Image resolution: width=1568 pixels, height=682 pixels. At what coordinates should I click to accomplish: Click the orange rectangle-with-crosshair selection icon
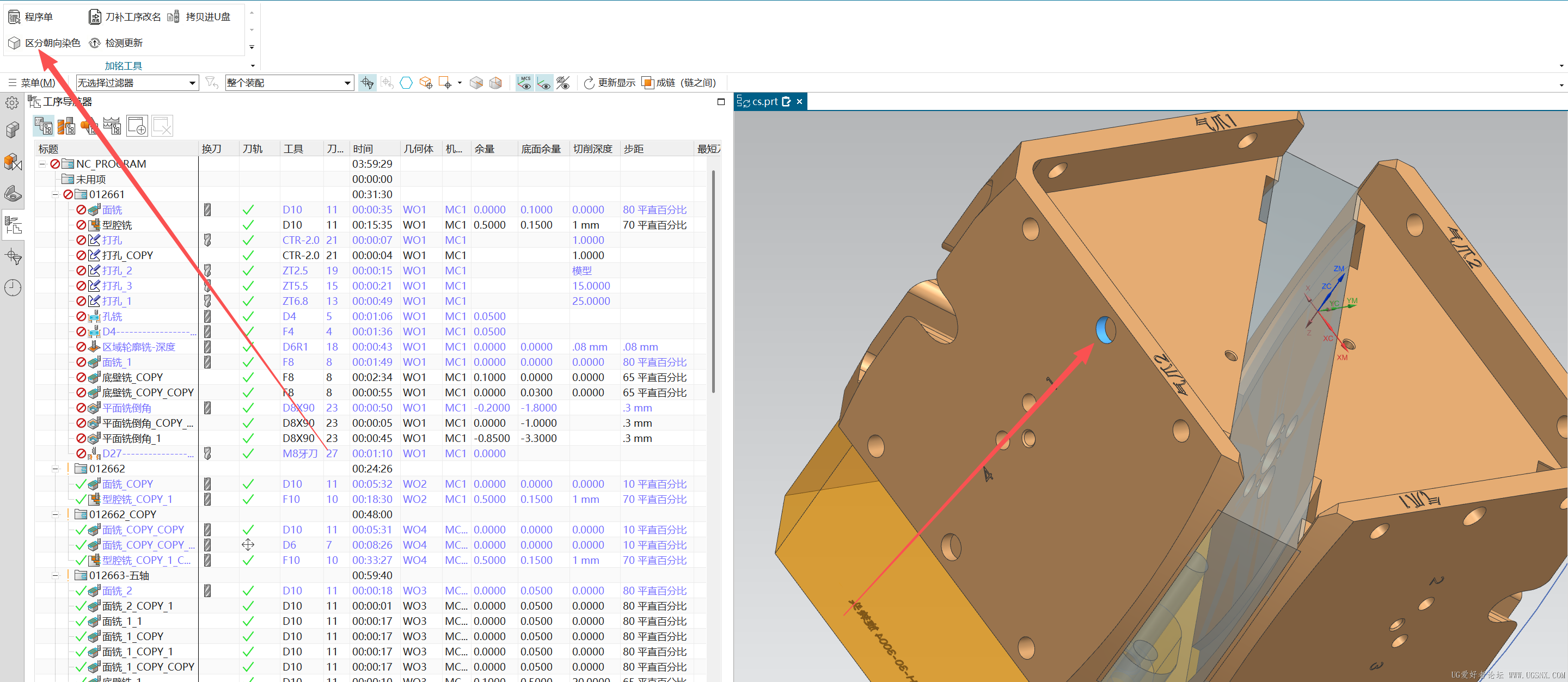pos(445,83)
